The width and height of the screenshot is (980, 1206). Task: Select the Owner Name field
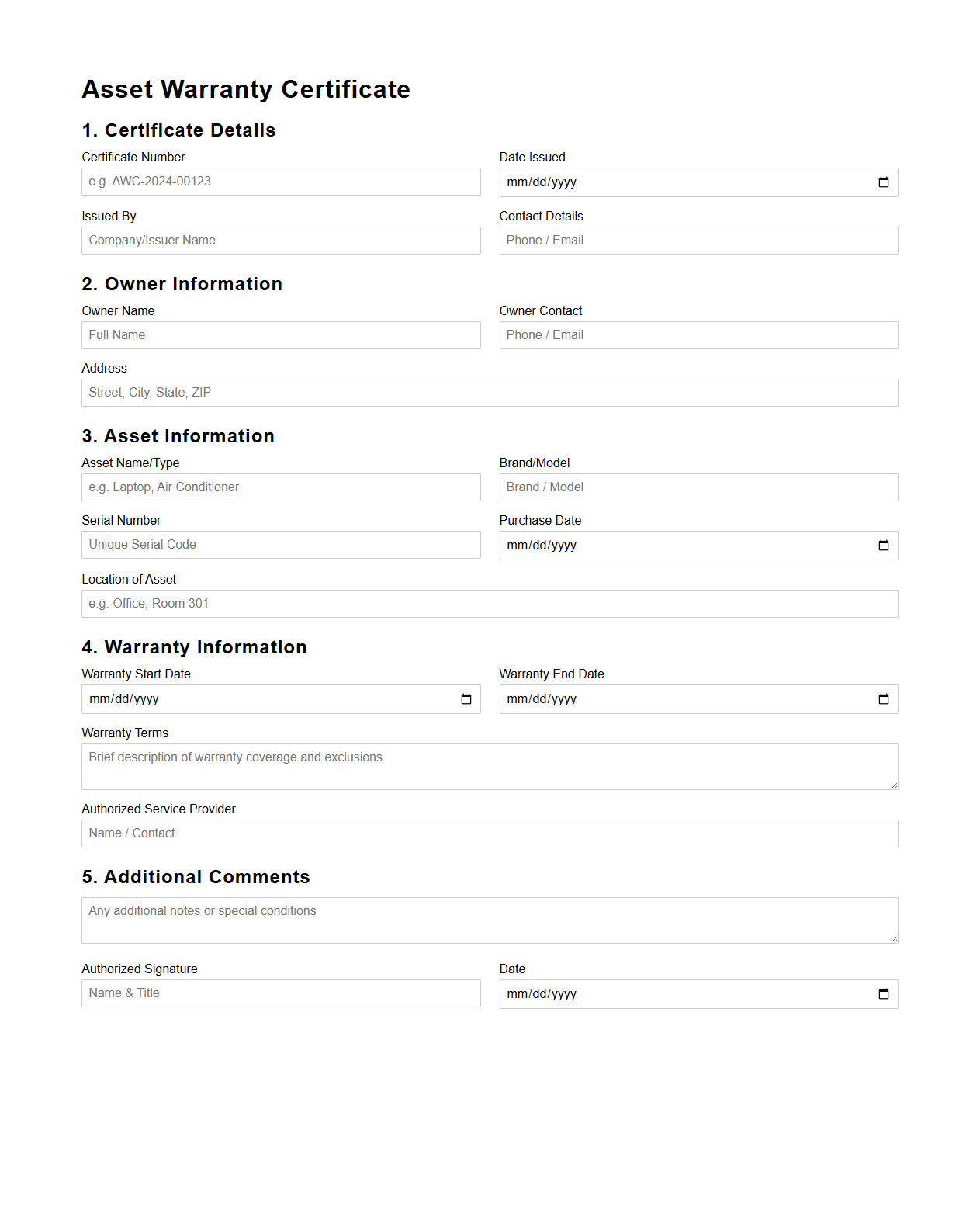point(281,335)
